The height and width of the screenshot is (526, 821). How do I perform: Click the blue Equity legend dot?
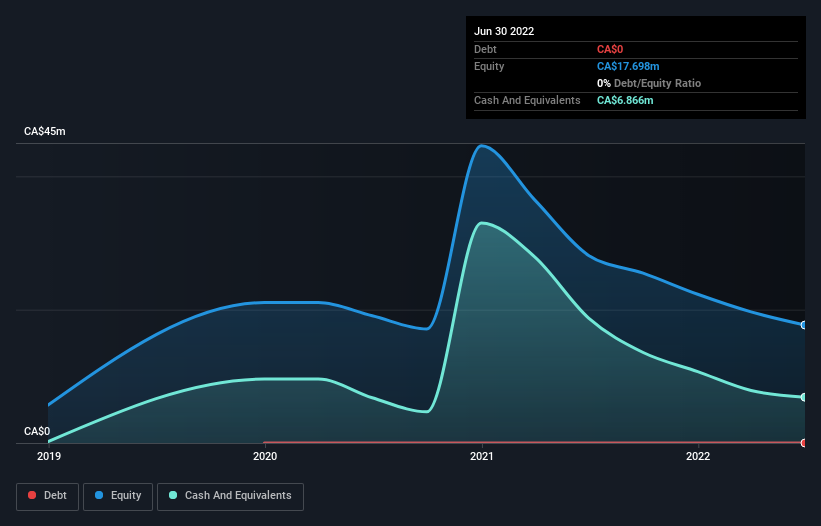(x=99, y=495)
